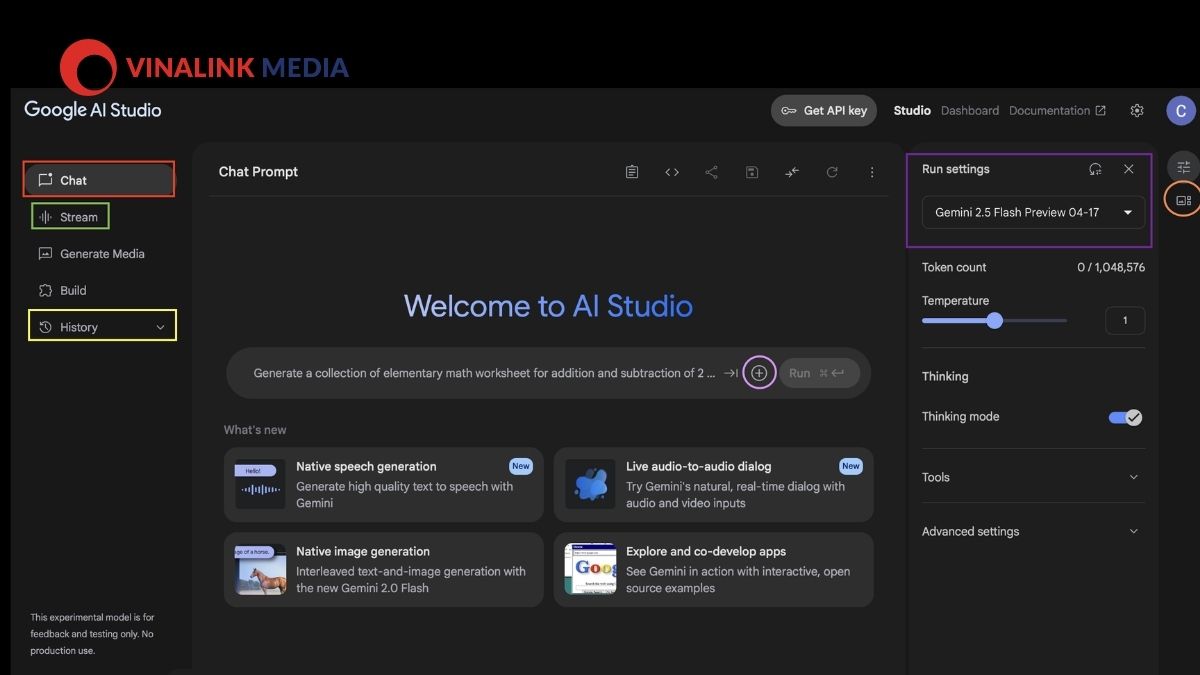Reset run settings to default icon
This screenshot has width=1200, height=675.
pos(1096,169)
